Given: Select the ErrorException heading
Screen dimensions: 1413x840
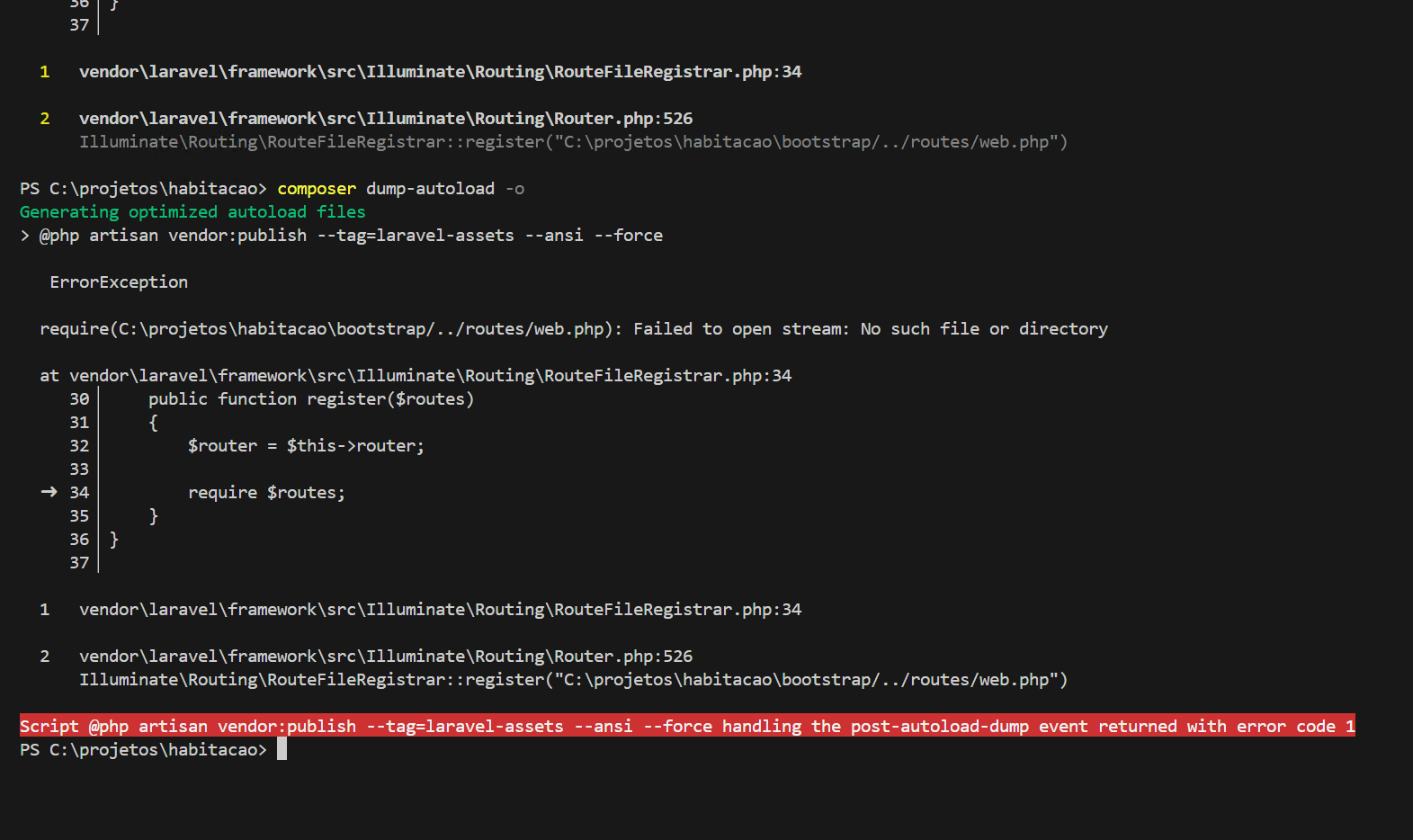Looking at the screenshot, I should pyautogui.click(x=119, y=282).
